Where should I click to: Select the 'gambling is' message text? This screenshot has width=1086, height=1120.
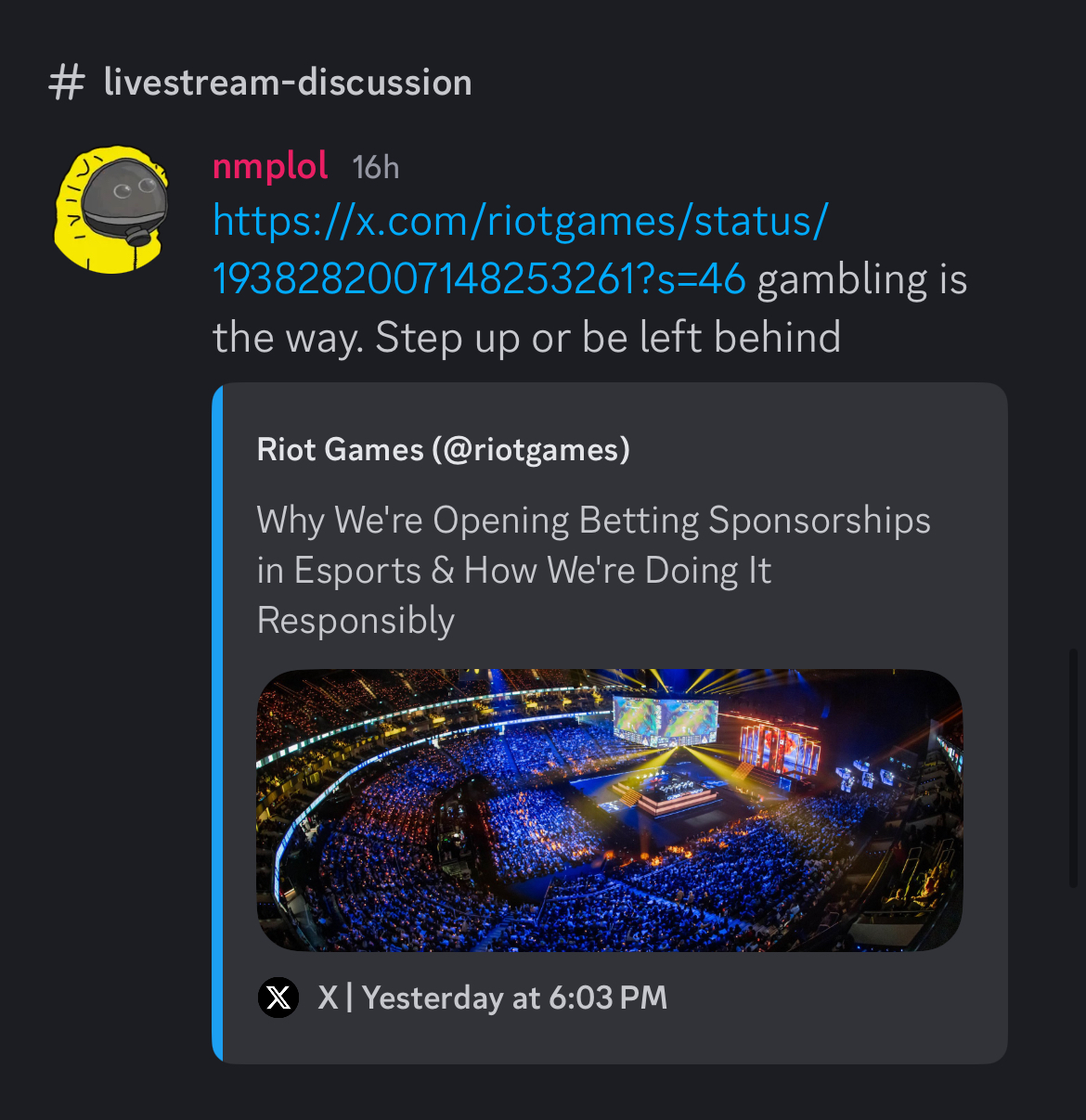[x=862, y=279]
